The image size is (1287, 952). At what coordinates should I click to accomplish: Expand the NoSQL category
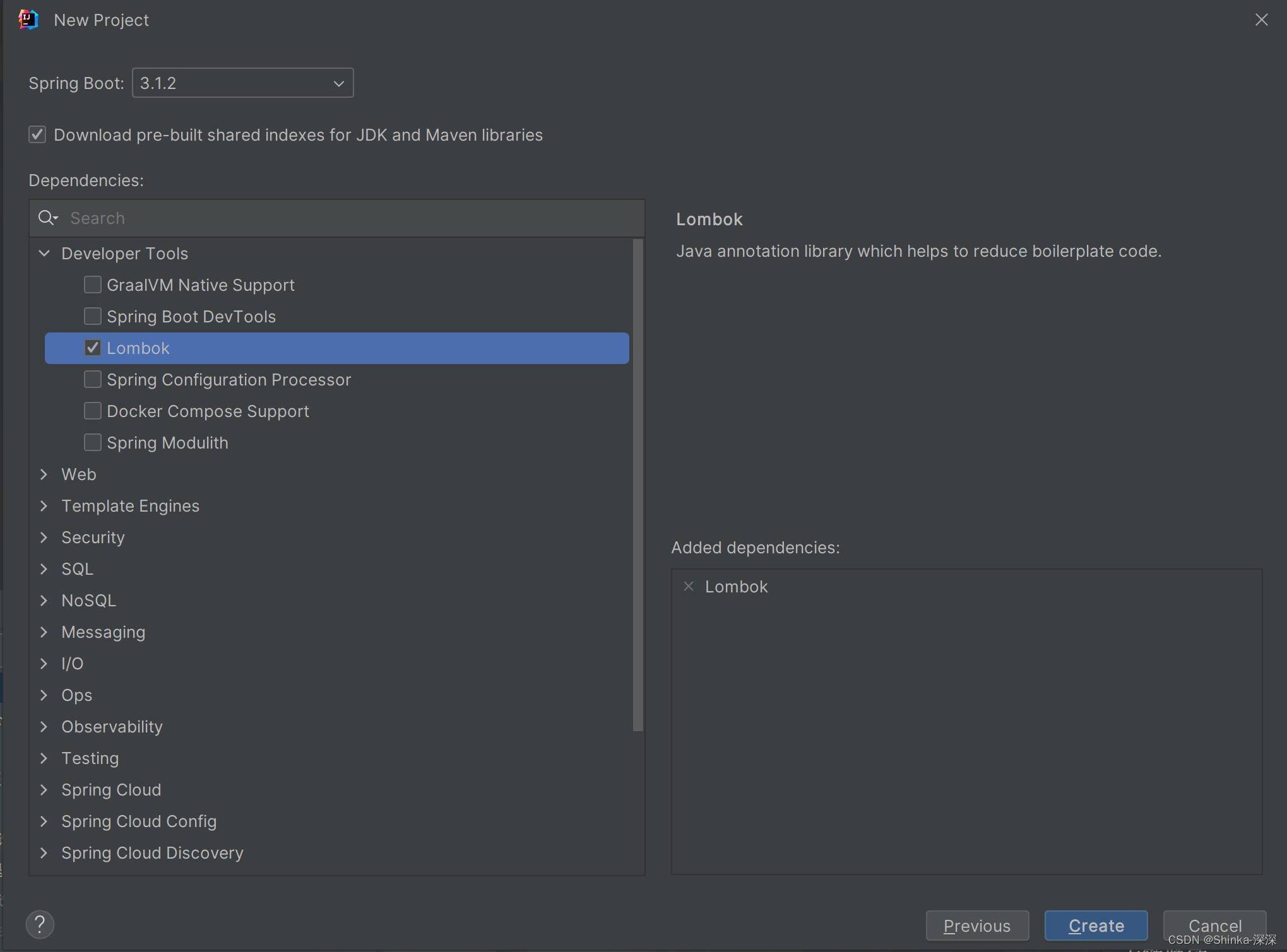pos(44,601)
